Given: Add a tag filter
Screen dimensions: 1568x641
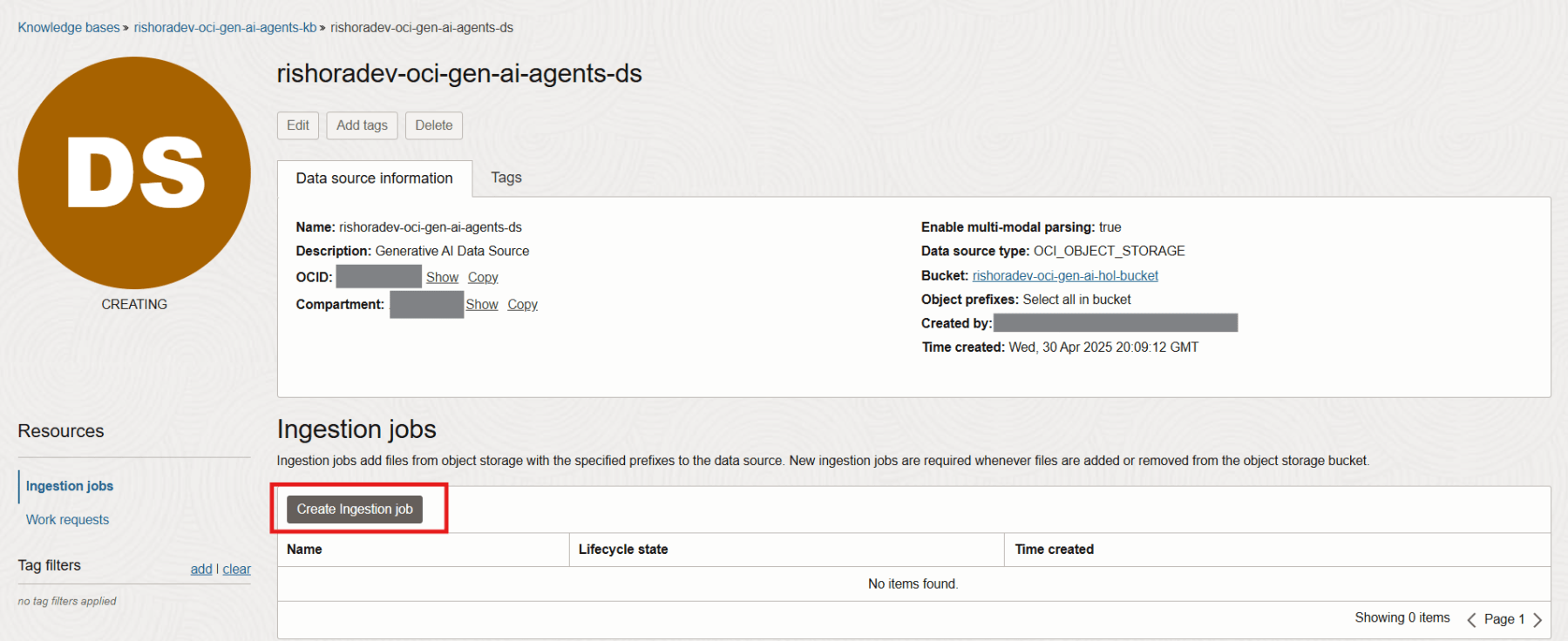Looking at the screenshot, I should tap(201, 569).
